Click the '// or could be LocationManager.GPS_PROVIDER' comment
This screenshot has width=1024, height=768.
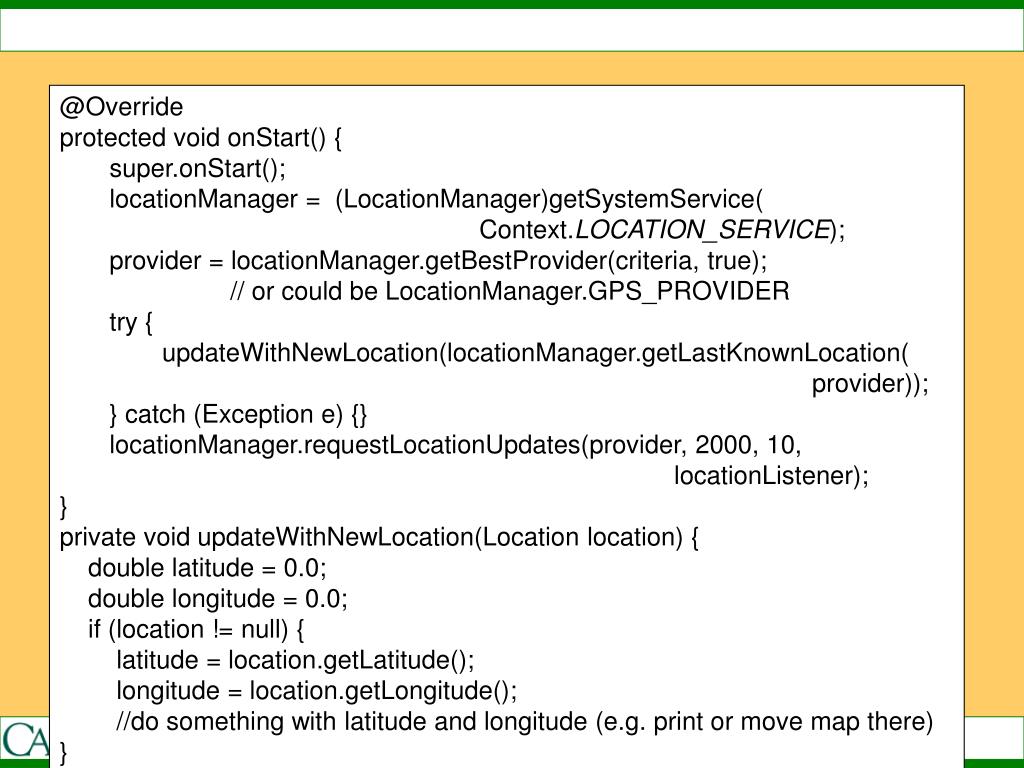[509, 292]
